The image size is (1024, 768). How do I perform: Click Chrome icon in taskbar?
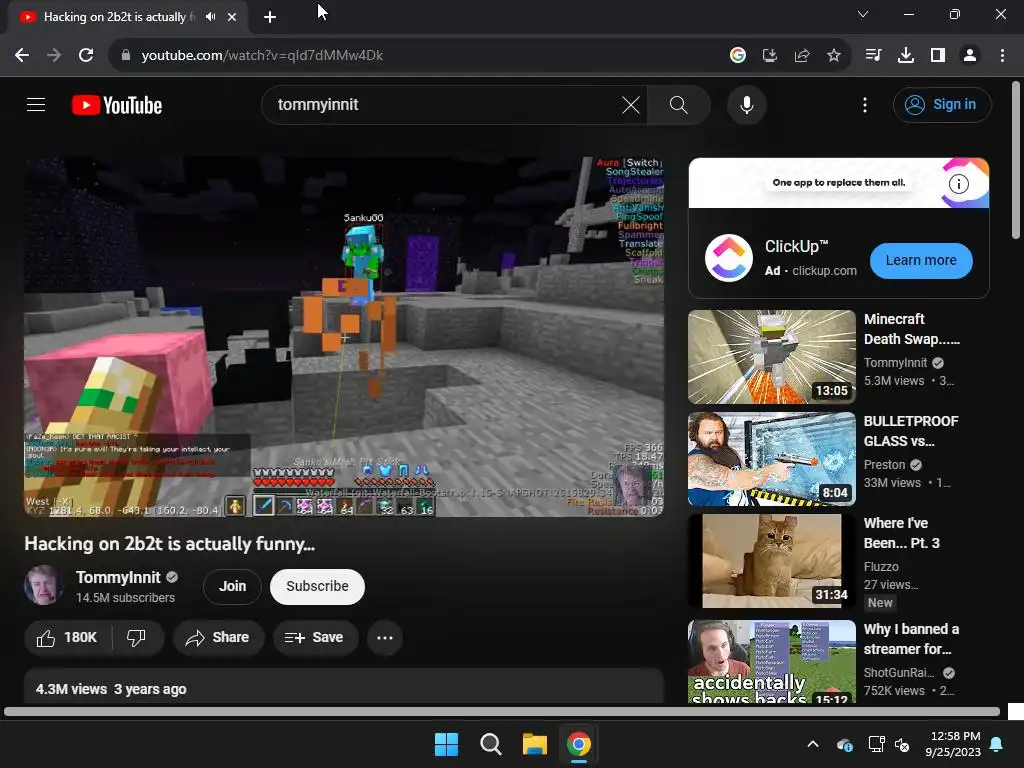coord(579,744)
